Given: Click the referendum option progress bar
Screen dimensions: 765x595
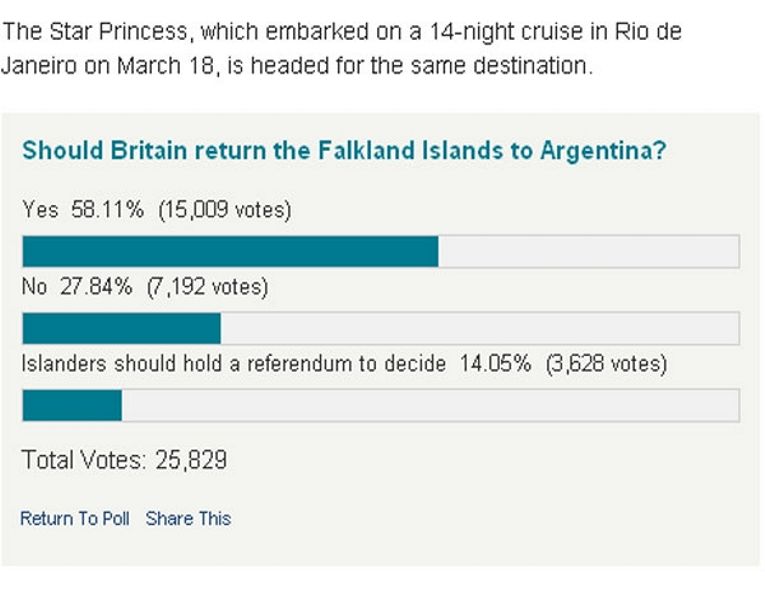Looking at the screenshot, I should click(x=381, y=405).
